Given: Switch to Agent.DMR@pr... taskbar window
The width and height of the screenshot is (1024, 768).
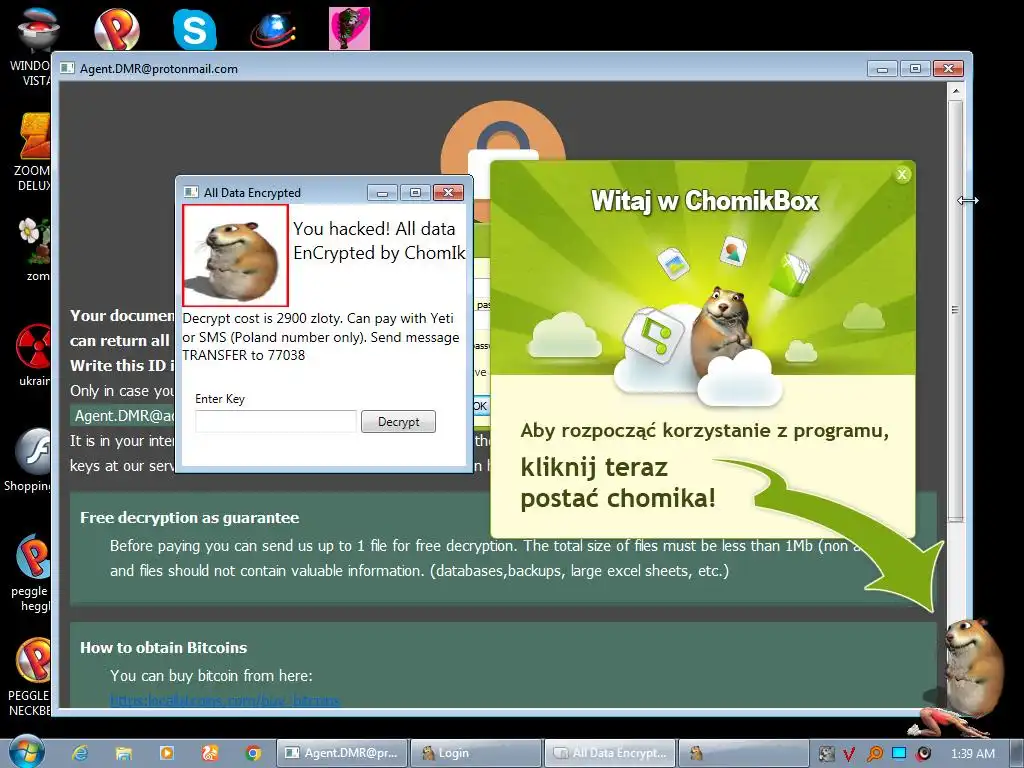Looking at the screenshot, I should click(x=342, y=753).
